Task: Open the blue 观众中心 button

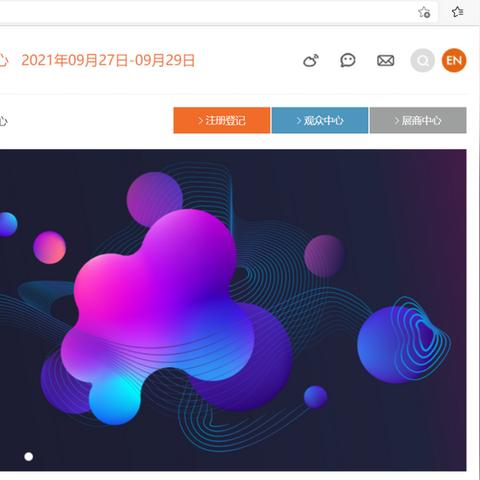Action: pyautogui.click(x=320, y=120)
